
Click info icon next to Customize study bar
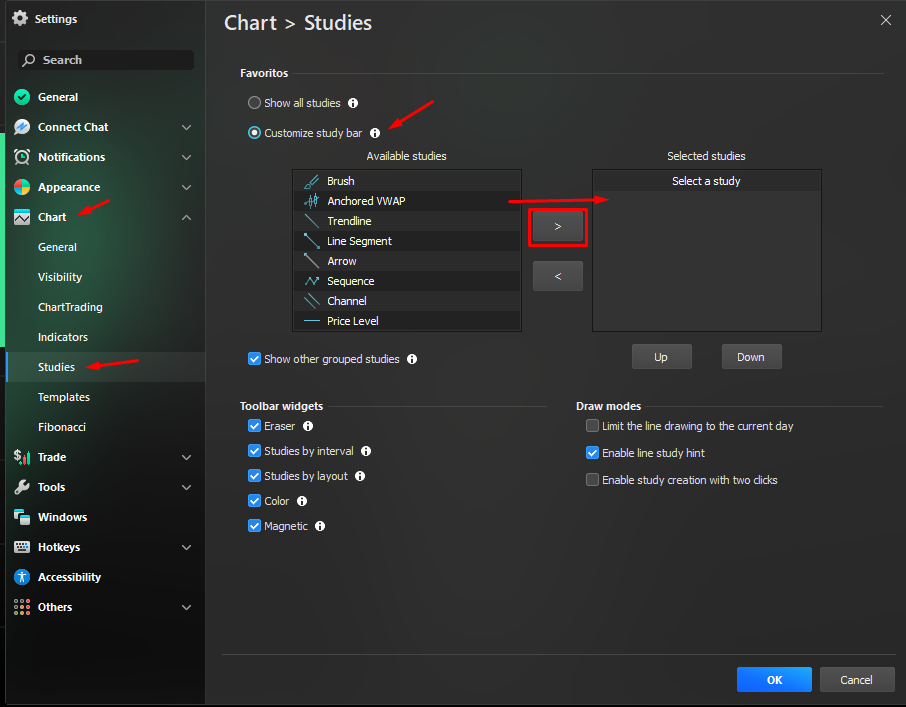[375, 133]
